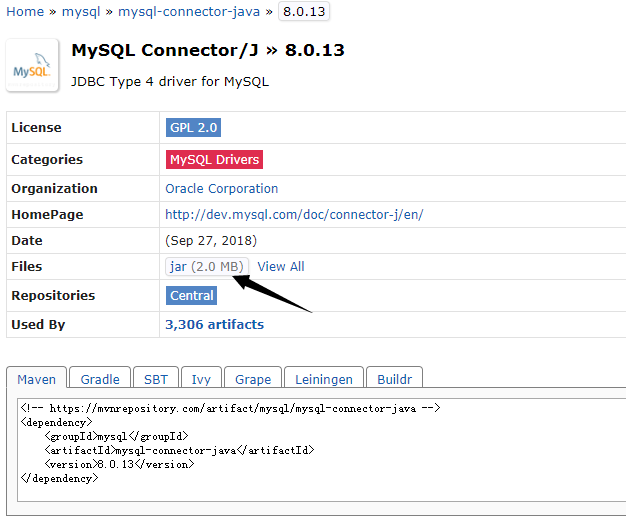Click the MySQL Connector/J » 8.0.13 heading
The height and width of the screenshot is (516, 626).
(x=208, y=50)
